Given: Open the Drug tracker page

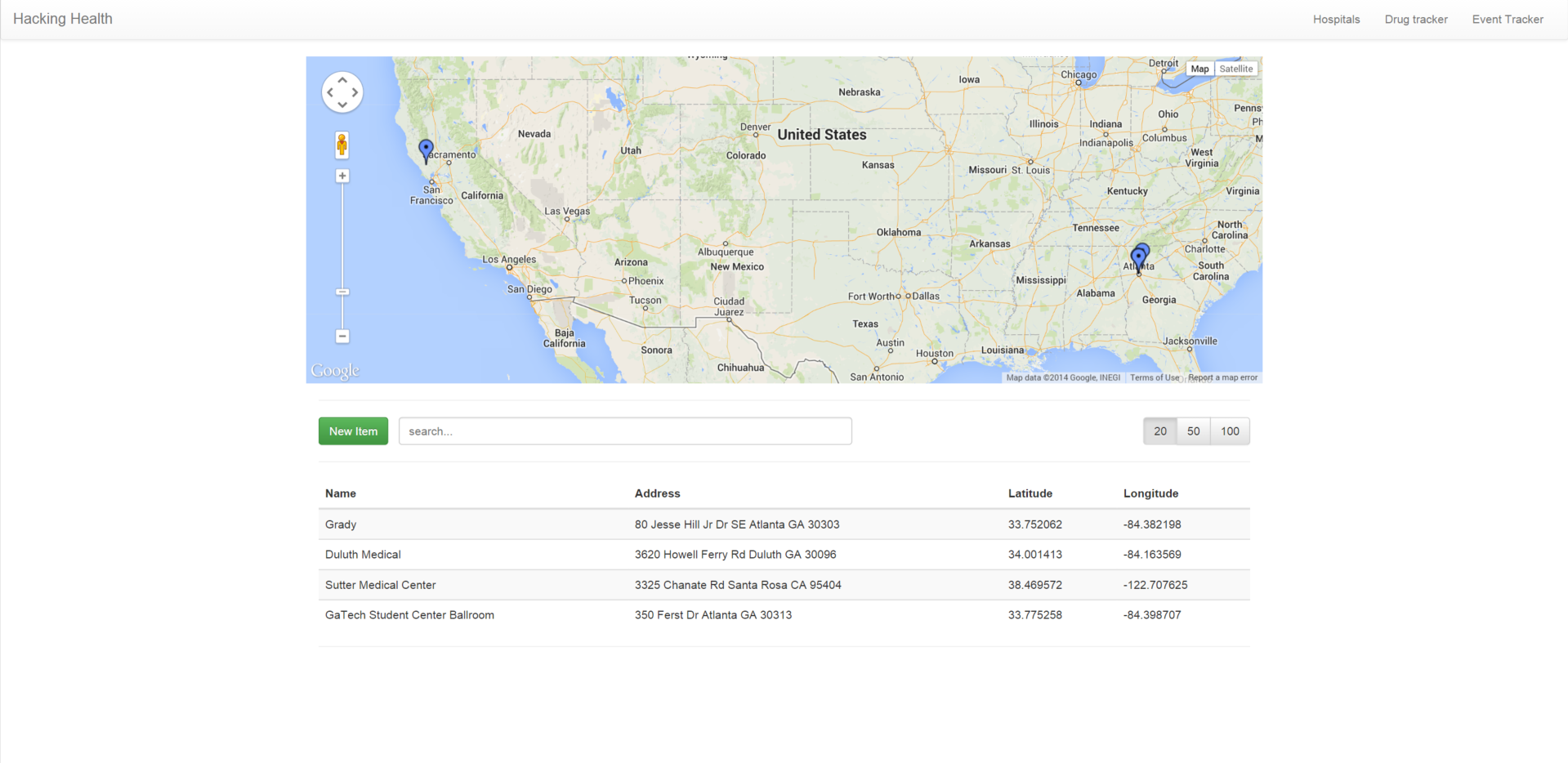Looking at the screenshot, I should [x=1416, y=20].
